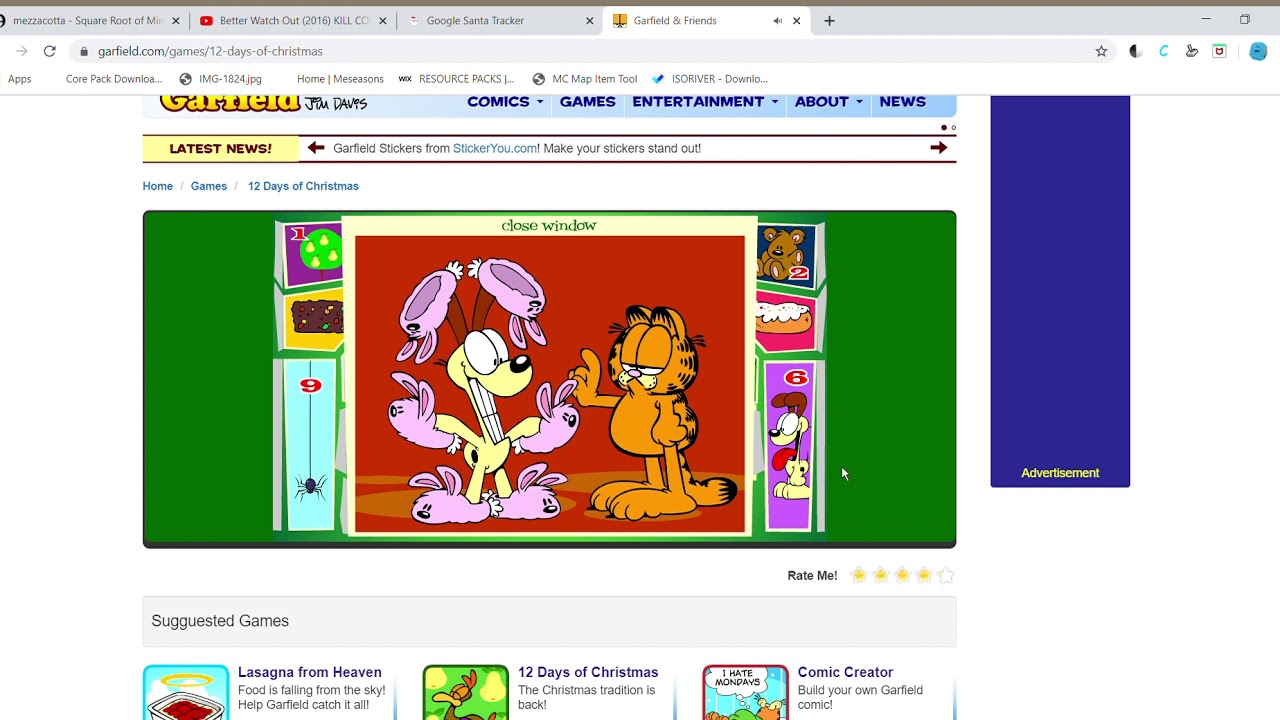Viewport: 1280px width, 720px height.
Task: Click the I Hate Mondays thumbnail
Action: point(745,692)
